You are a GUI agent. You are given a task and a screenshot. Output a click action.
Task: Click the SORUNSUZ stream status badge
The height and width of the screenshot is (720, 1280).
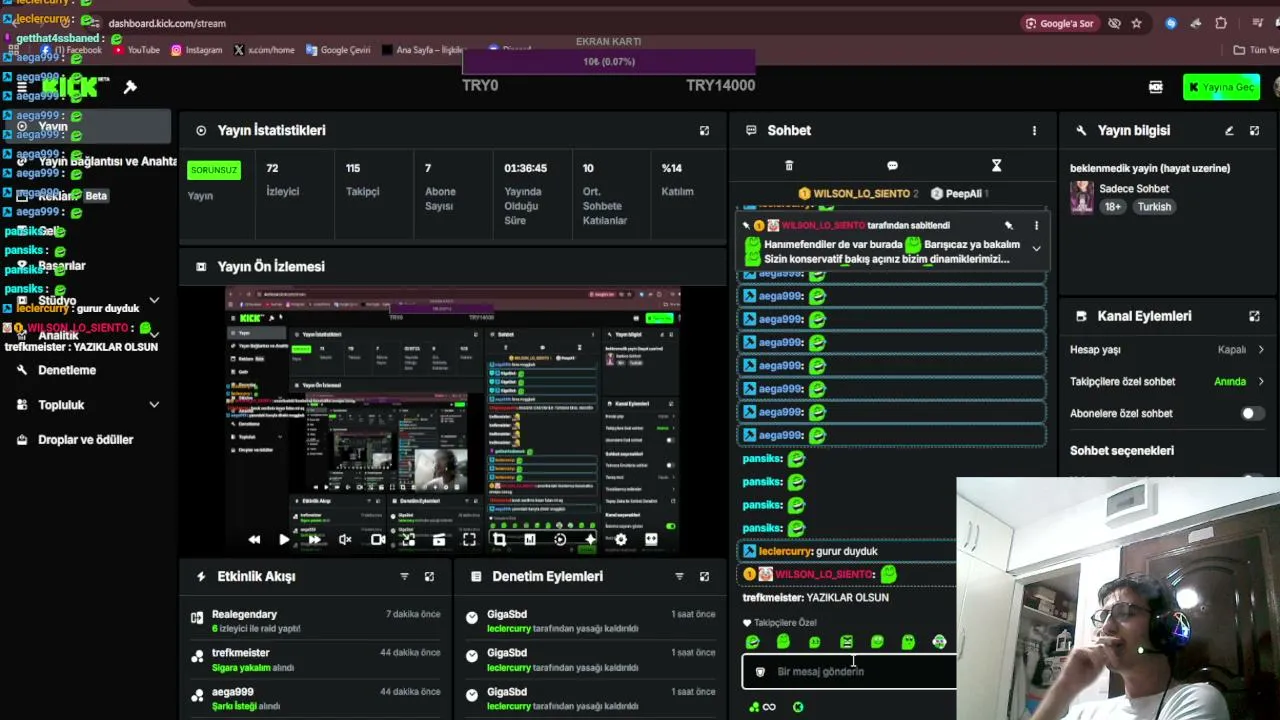(x=214, y=170)
